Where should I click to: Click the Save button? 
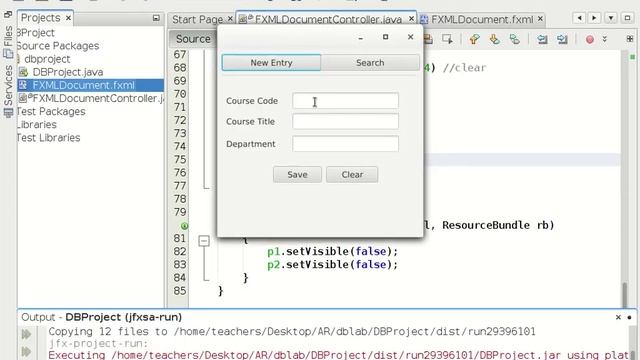pos(297,175)
